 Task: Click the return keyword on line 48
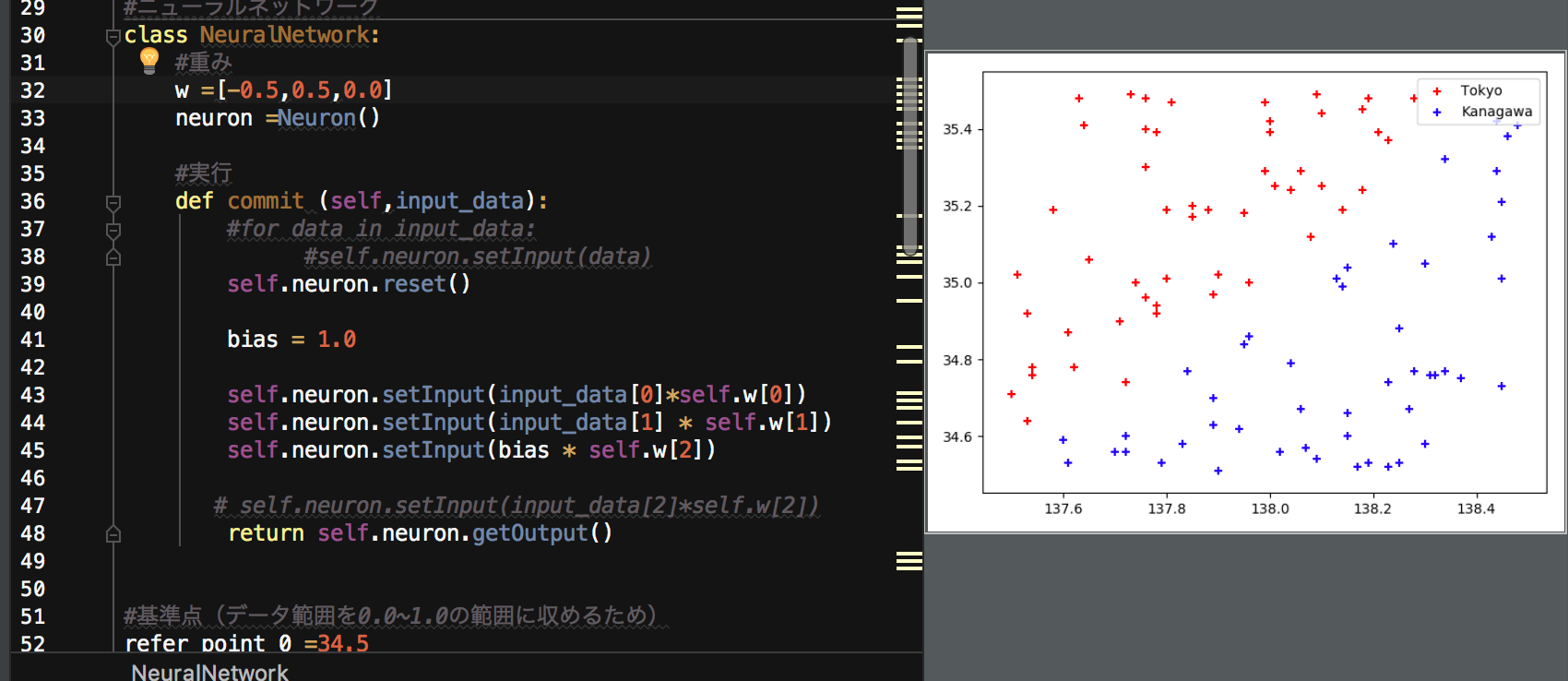pos(266,533)
